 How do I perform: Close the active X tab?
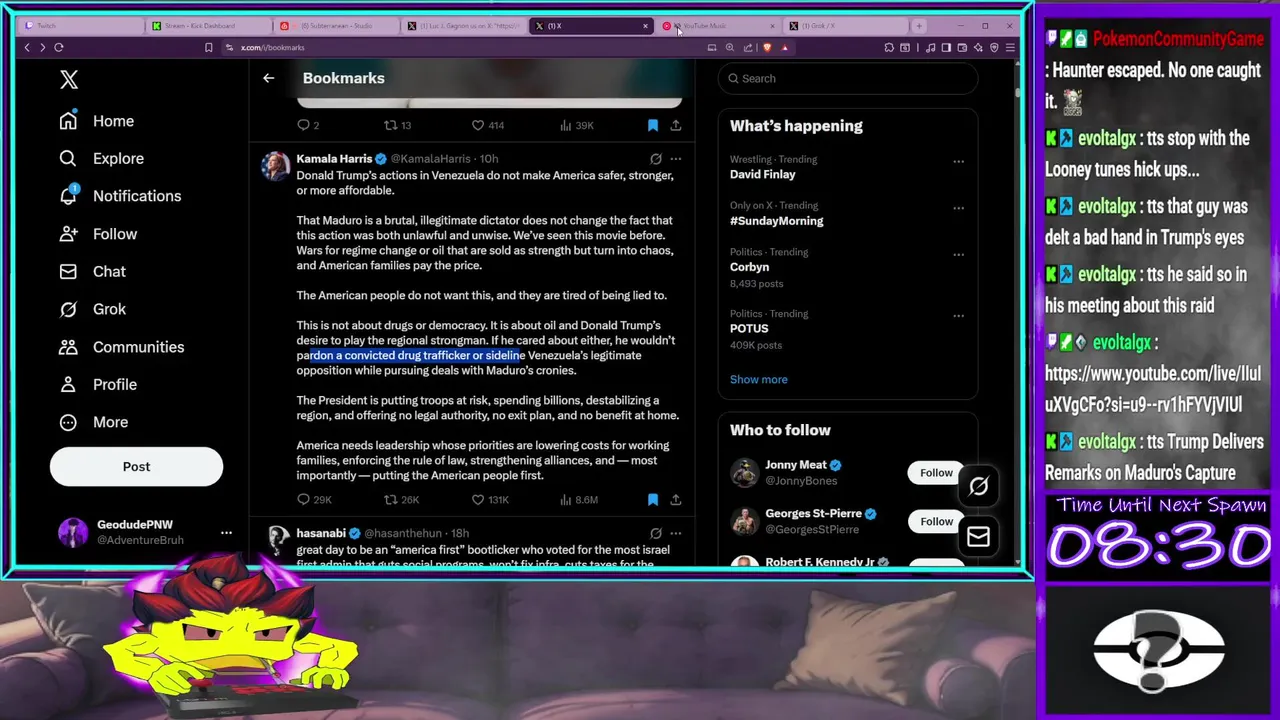[x=645, y=26]
